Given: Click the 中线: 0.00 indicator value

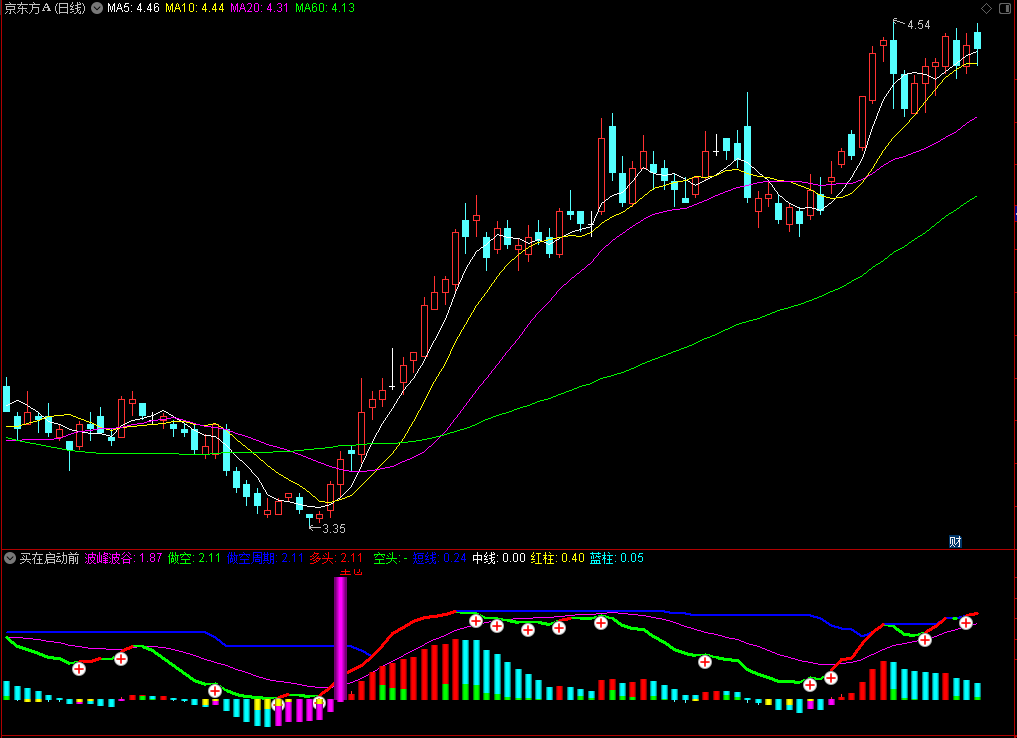Looking at the screenshot, I should coord(499,558).
